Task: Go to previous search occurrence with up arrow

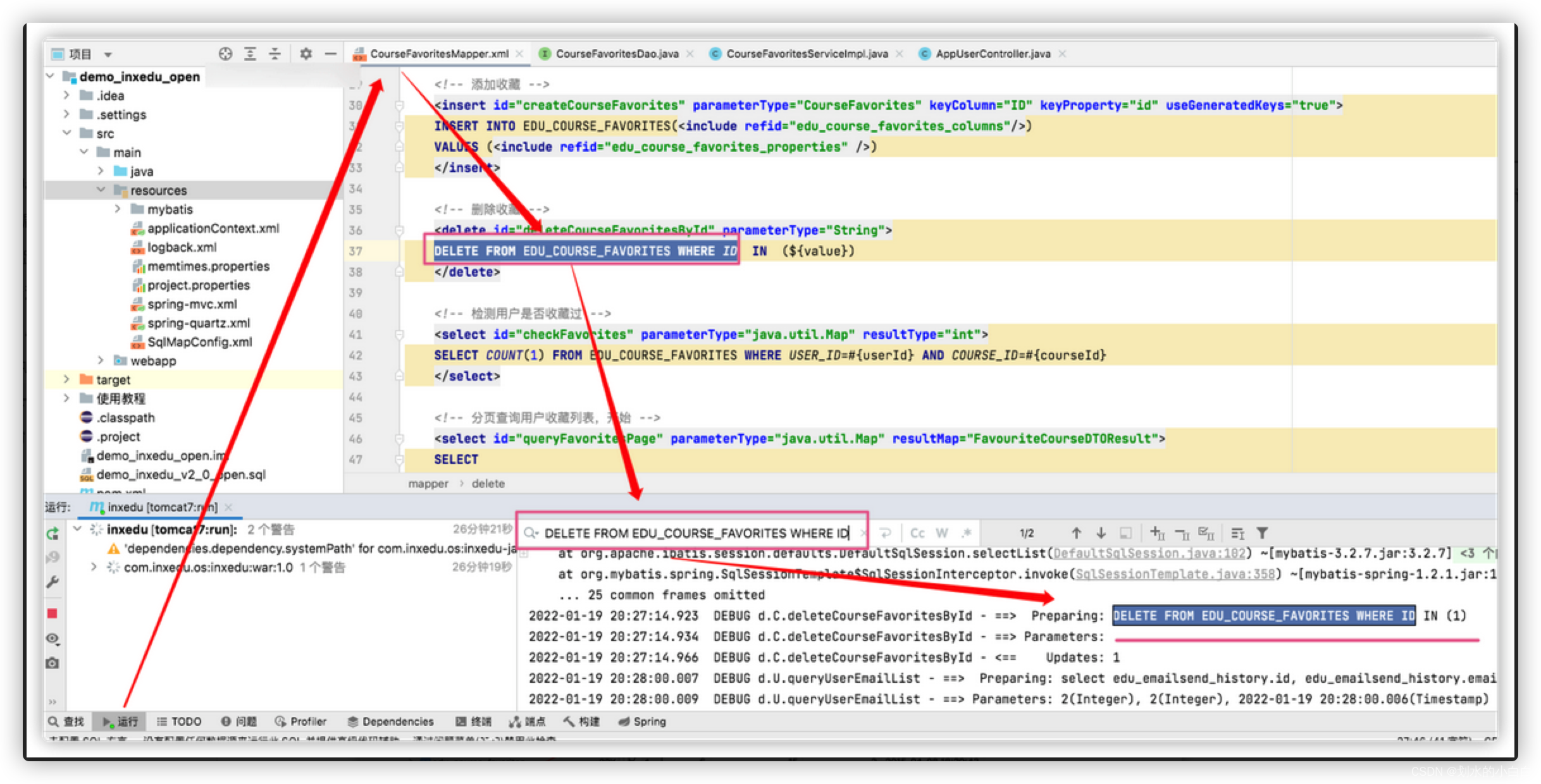Action: (1076, 533)
